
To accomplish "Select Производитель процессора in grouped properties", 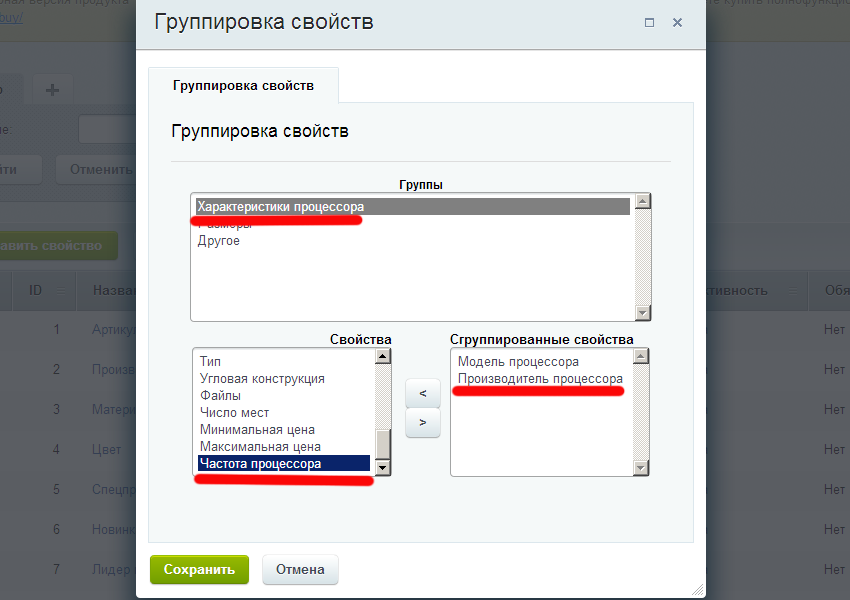I will pos(540,379).
